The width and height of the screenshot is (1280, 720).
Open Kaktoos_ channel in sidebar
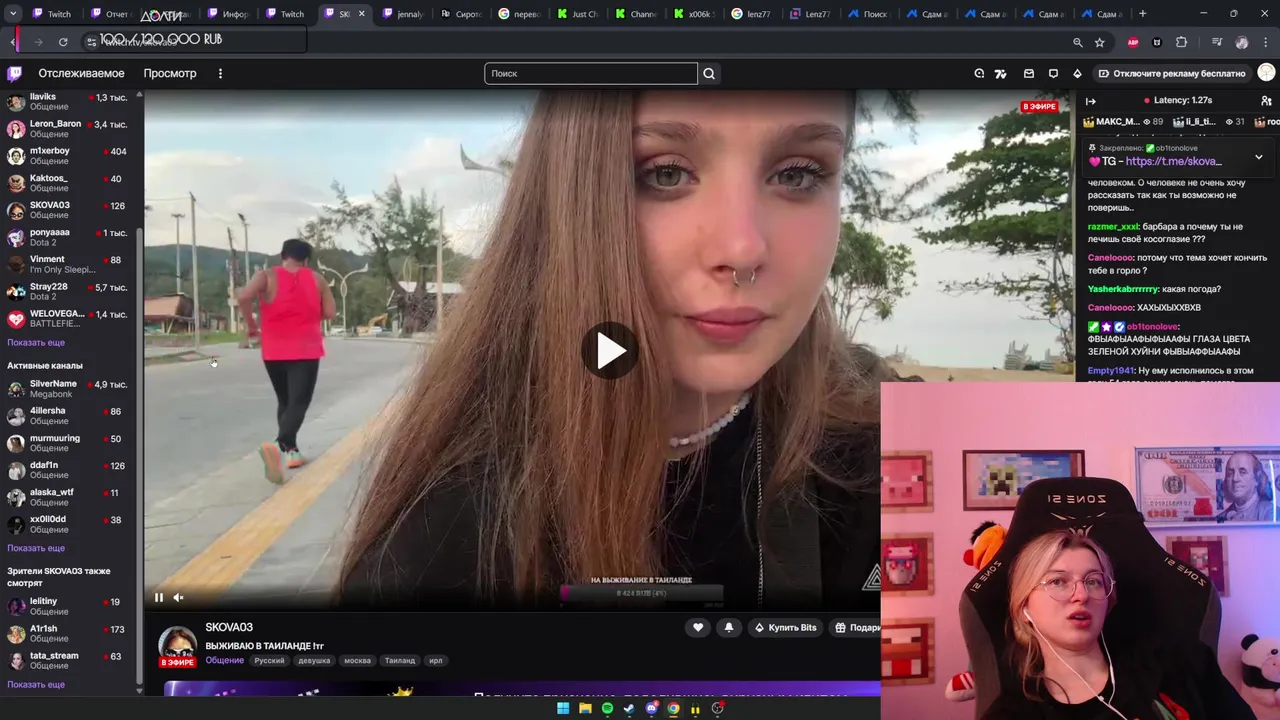point(68,183)
